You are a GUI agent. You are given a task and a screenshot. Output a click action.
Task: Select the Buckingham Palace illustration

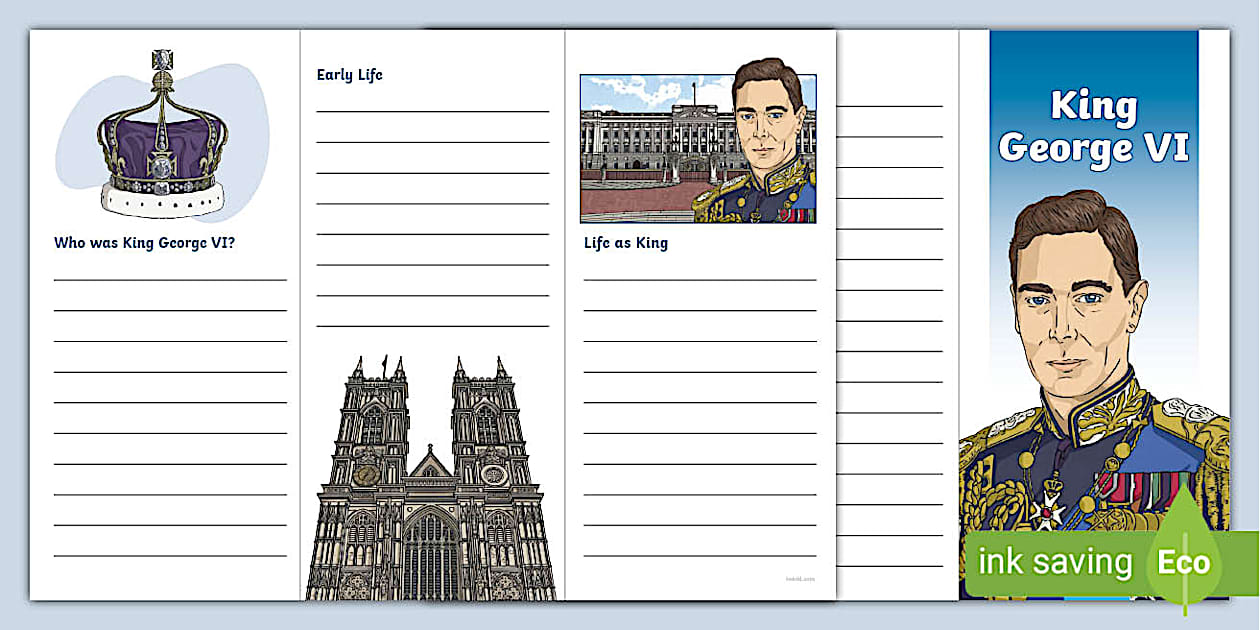[x=655, y=140]
